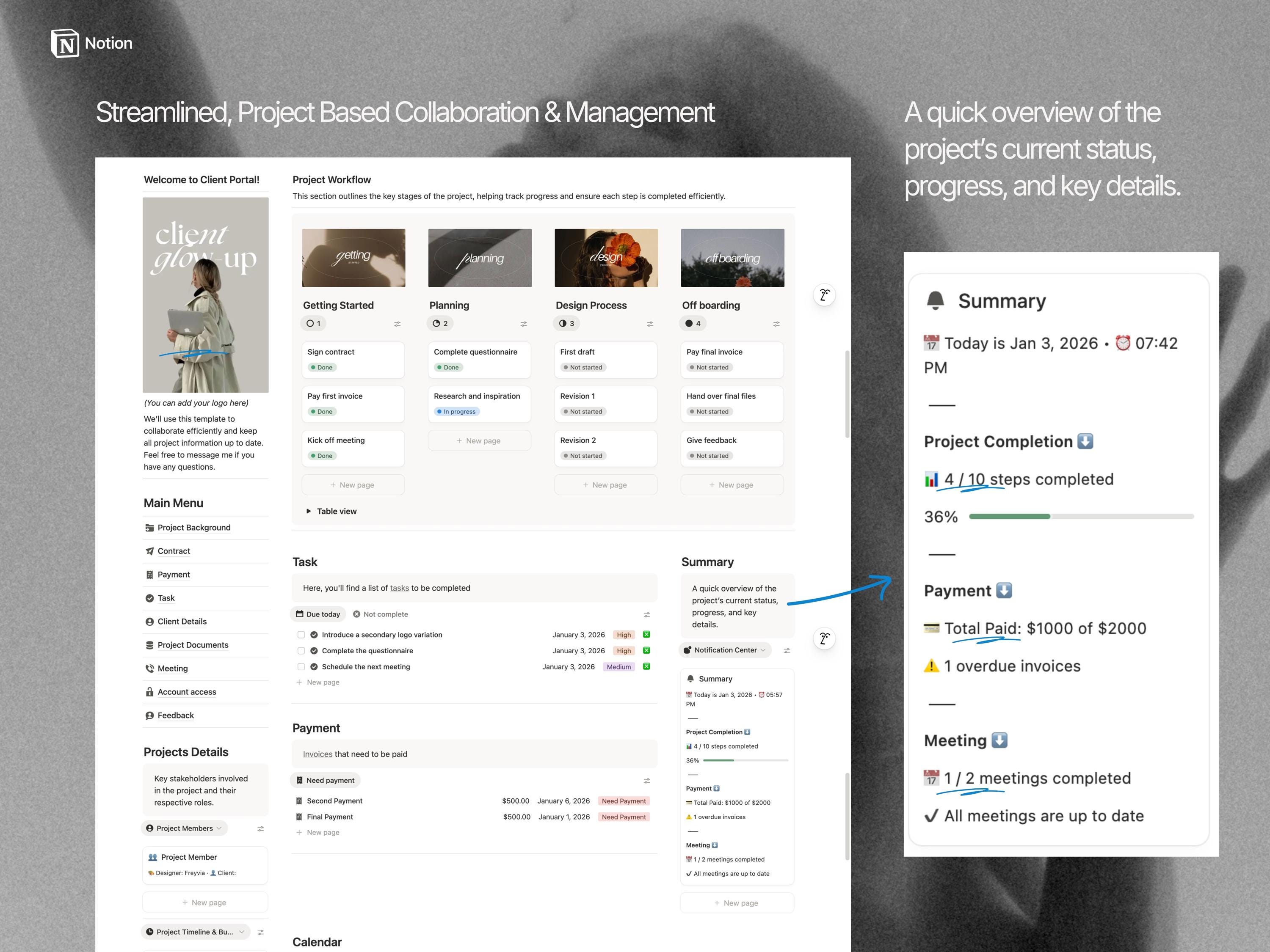The image size is (1270, 952).
Task: Expand the Table view toggle
Action: point(309,511)
